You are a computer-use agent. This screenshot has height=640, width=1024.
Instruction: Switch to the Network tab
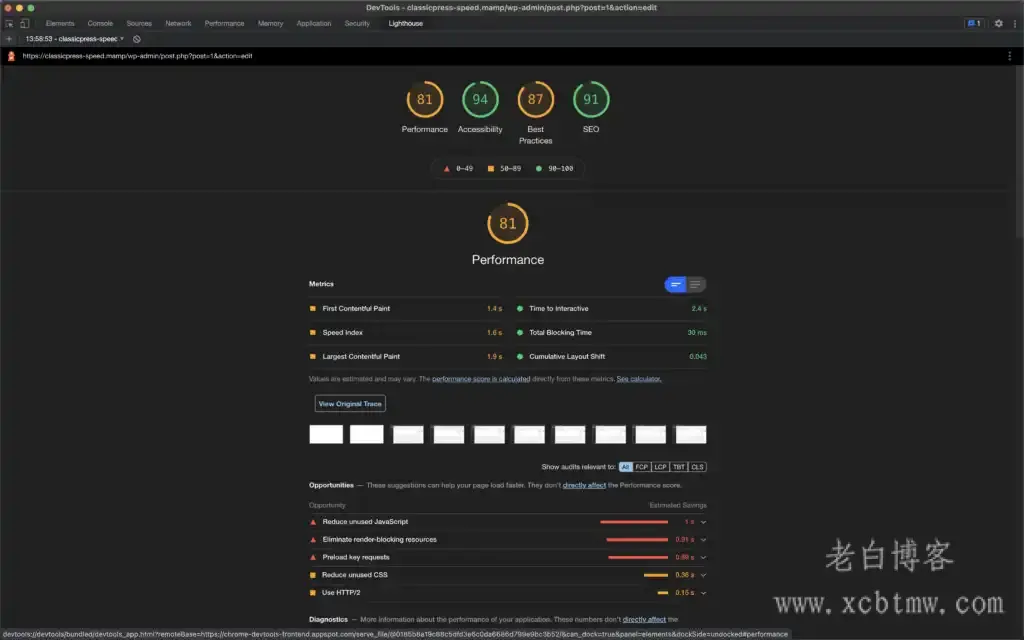point(178,23)
